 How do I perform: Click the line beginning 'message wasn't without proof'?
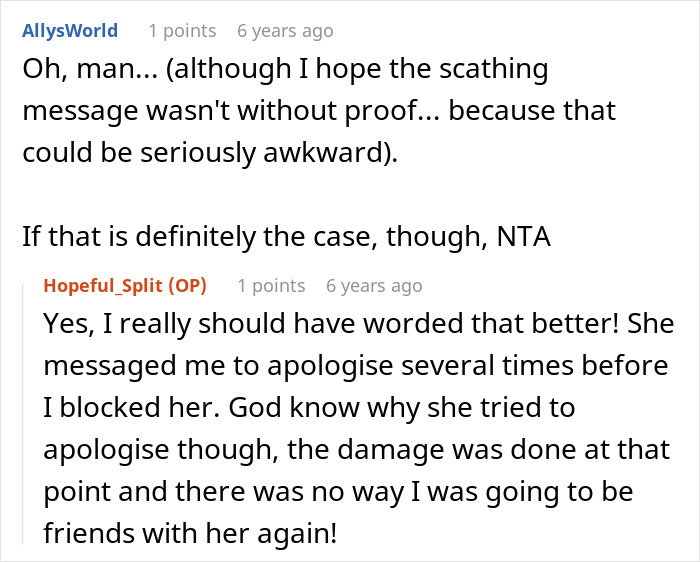(319, 111)
